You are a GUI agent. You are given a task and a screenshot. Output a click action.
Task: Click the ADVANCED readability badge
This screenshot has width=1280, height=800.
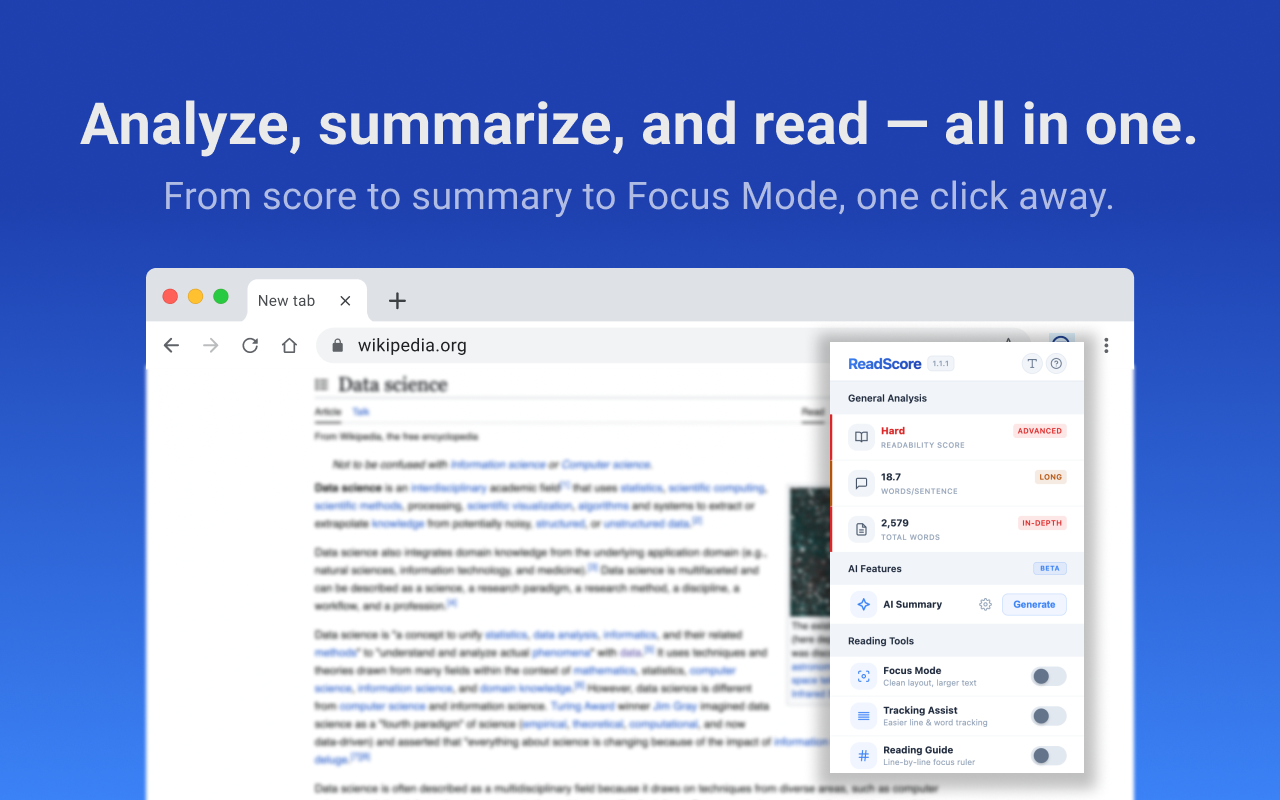1040,430
